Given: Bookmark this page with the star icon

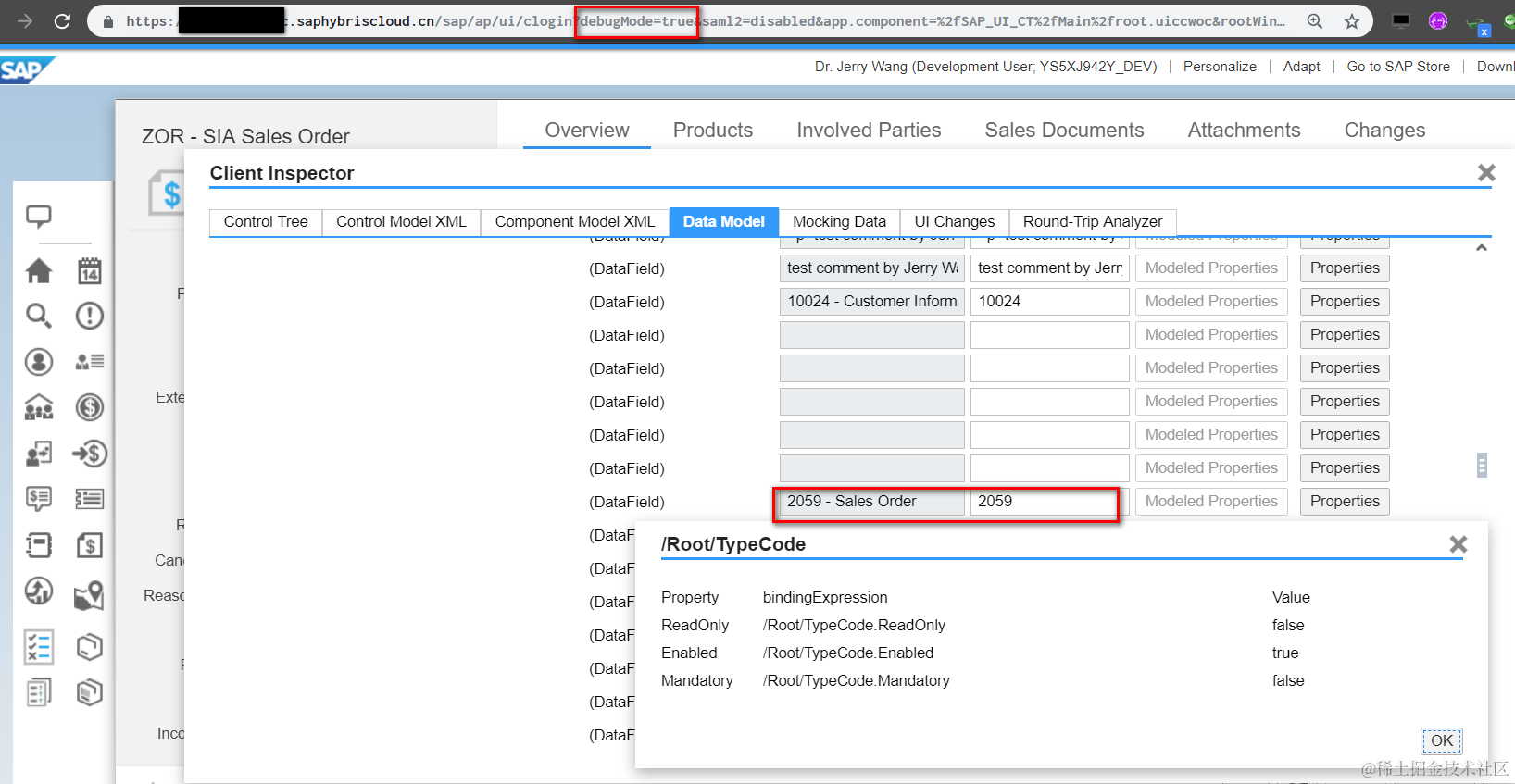Looking at the screenshot, I should point(1352,20).
